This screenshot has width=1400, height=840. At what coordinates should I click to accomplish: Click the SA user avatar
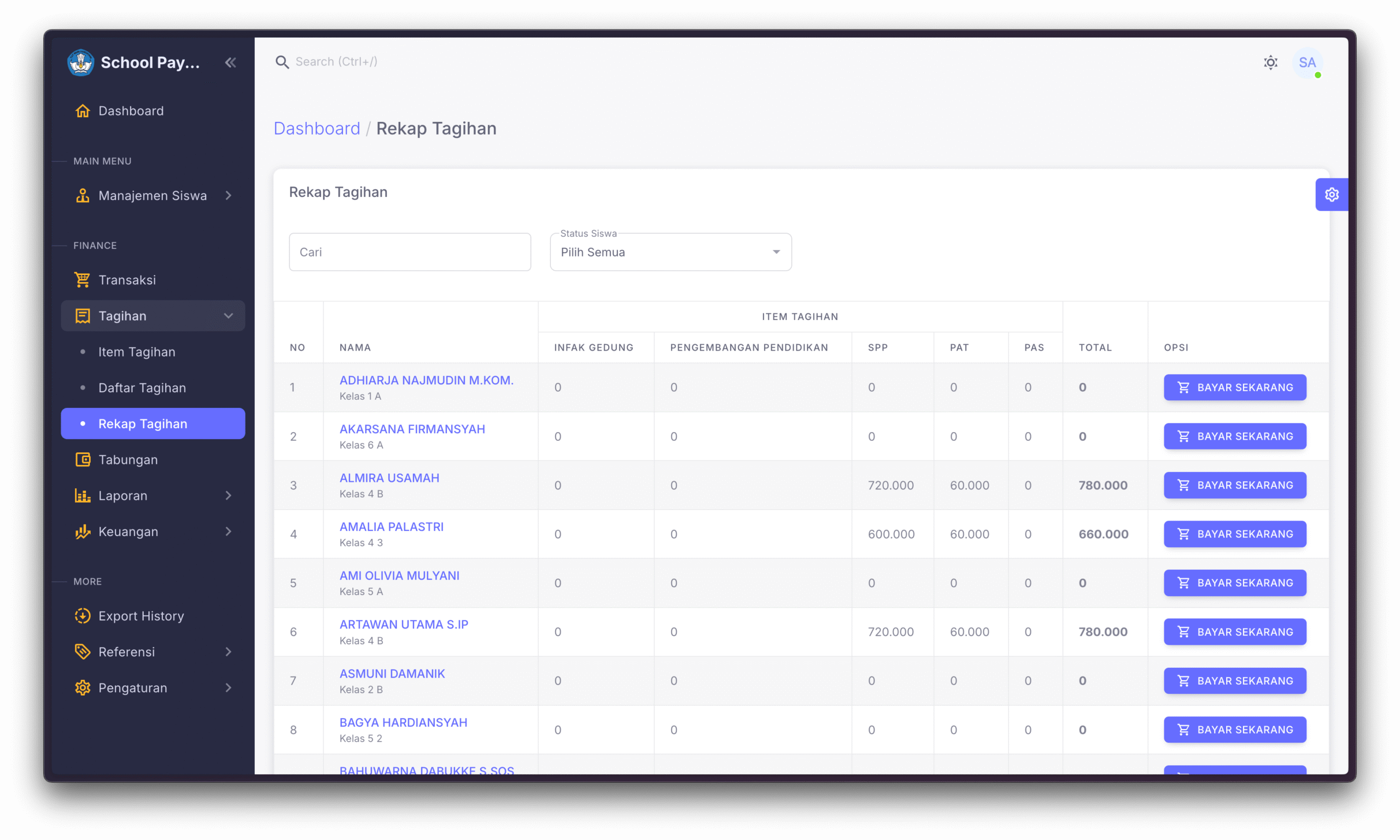[x=1306, y=62]
